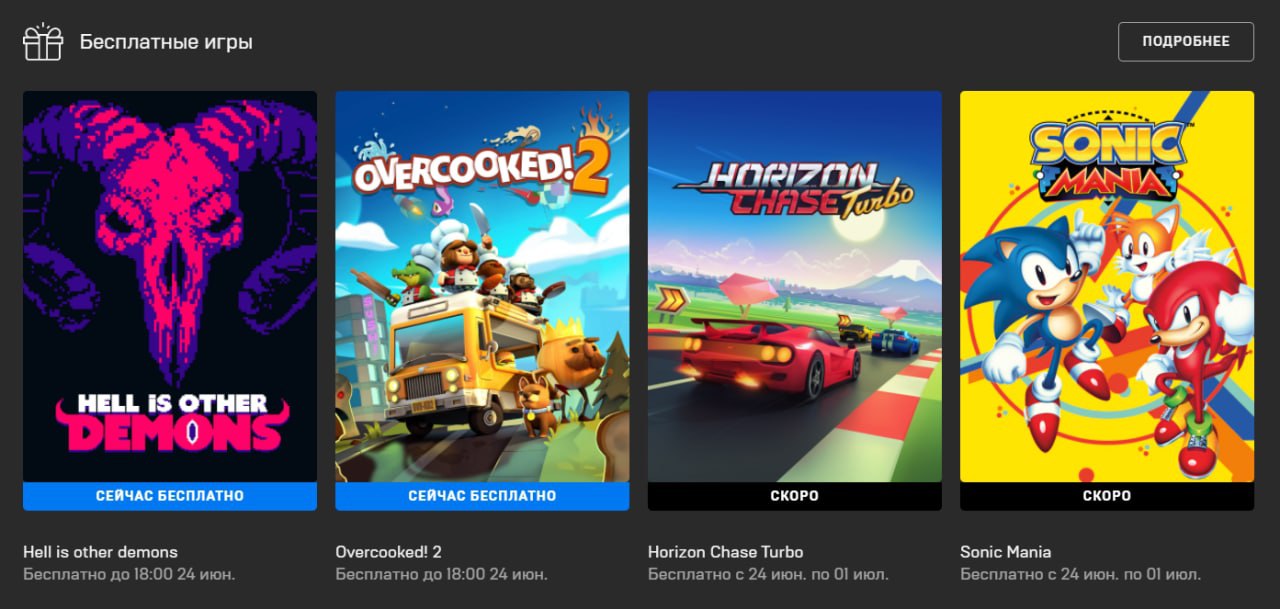This screenshot has width=1280, height=609.
Task: Click СКОРО banner under Horizon Chase Turbo
Action: pos(795,496)
